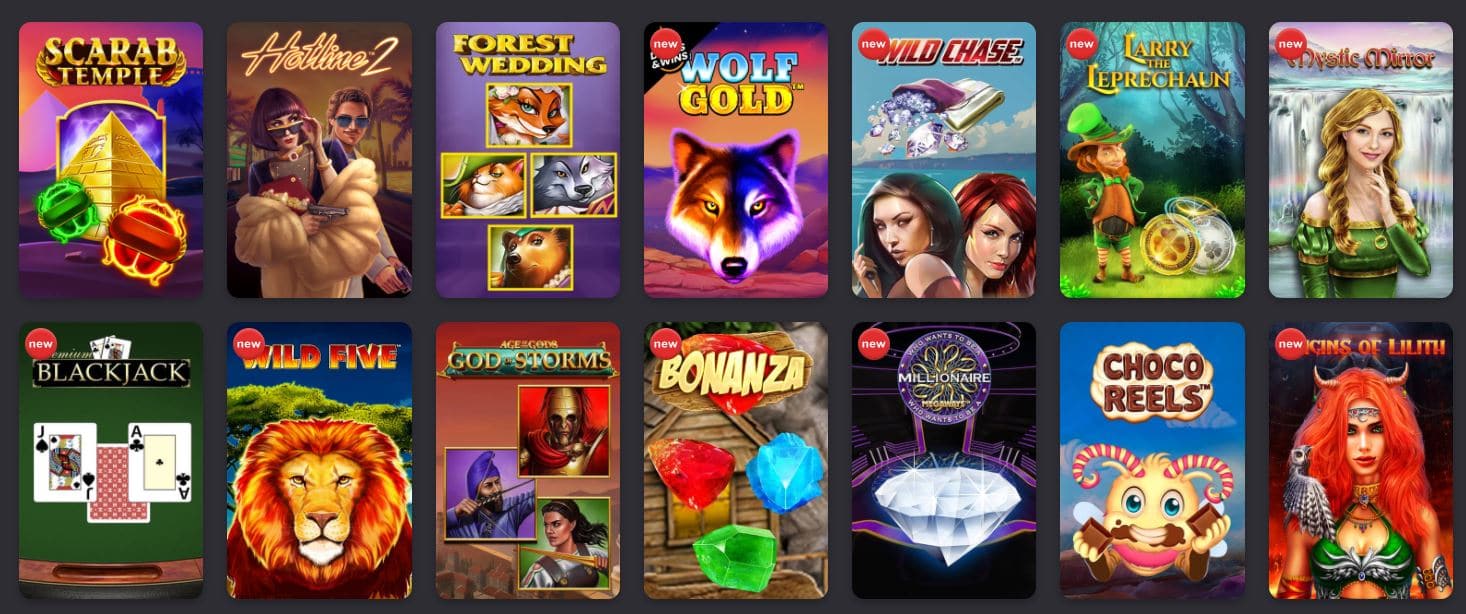Screen dimensions: 1466x614
Task: Click the new badge on Wild Chase
Action: click(873, 44)
